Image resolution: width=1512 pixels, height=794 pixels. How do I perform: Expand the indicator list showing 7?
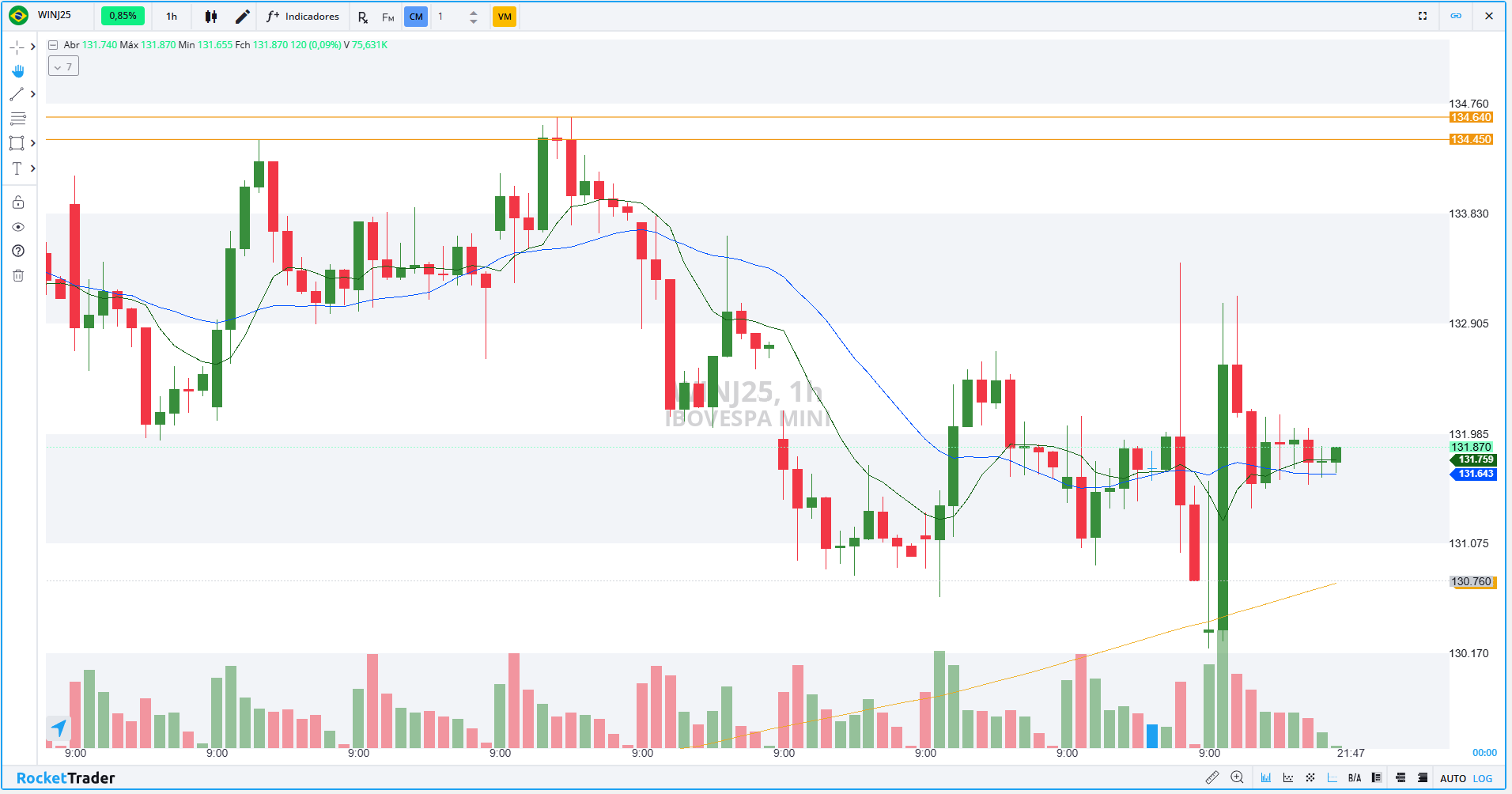[63, 66]
